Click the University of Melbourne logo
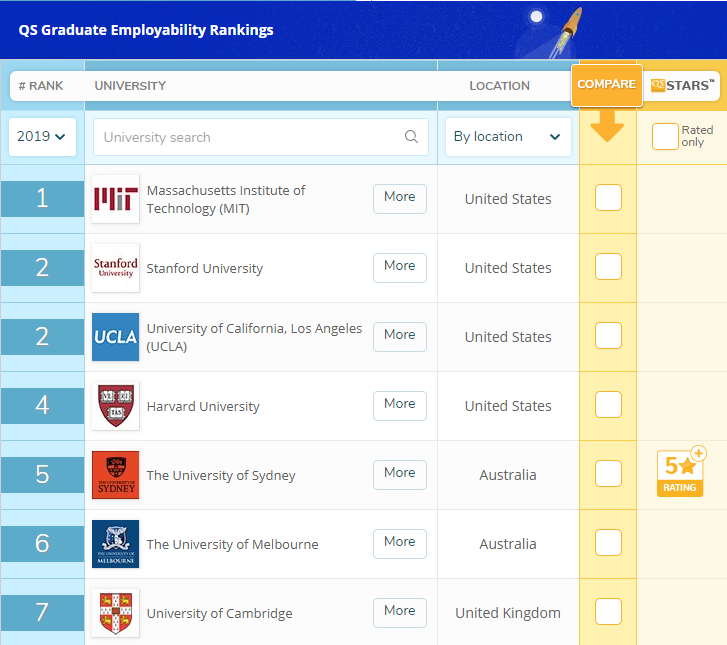The height and width of the screenshot is (645, 727). coord(115,544)
